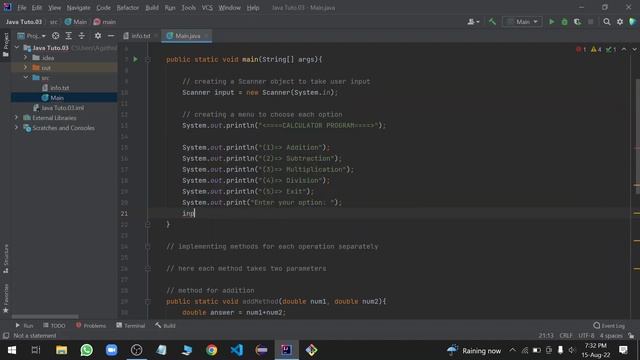
Task: Expand all nodes in the Project panel
Action: (69, 36)
